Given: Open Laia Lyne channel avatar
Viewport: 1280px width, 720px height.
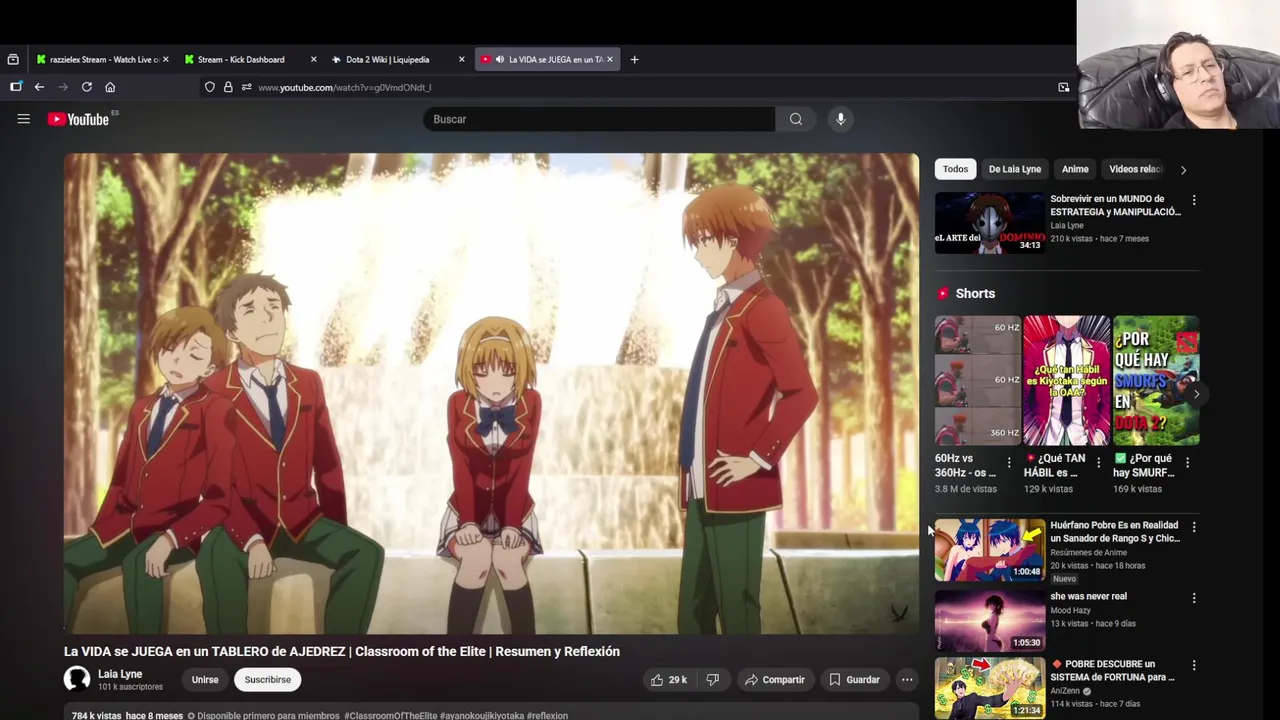Looking at the screenshot, I should (x=77, y=680).
